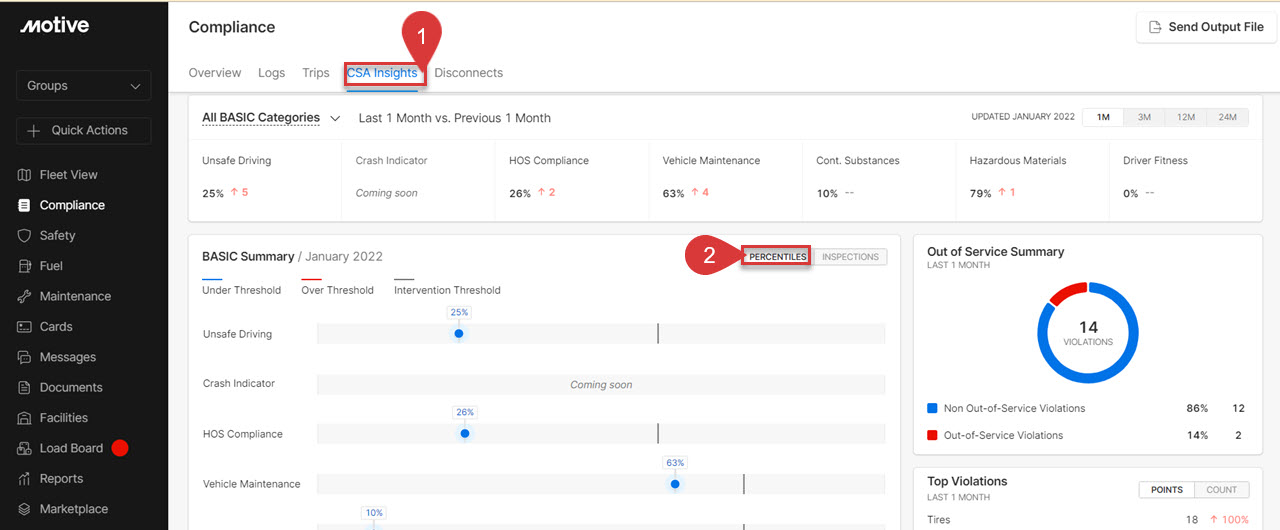This screenshot has width=1280, height=530.
Task: Click the Fuel pump icon
Action: click(x=25, y=266)
